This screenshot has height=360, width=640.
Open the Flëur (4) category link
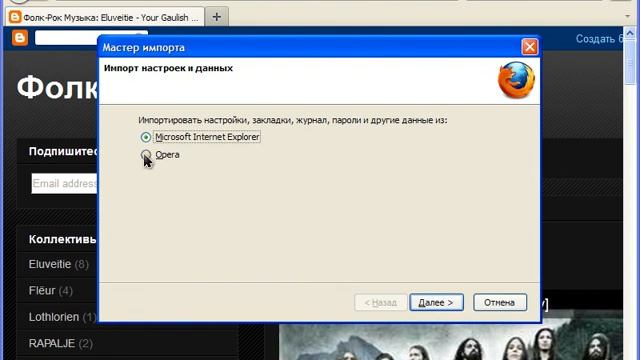pyautogui.click(x=51, y=291)
